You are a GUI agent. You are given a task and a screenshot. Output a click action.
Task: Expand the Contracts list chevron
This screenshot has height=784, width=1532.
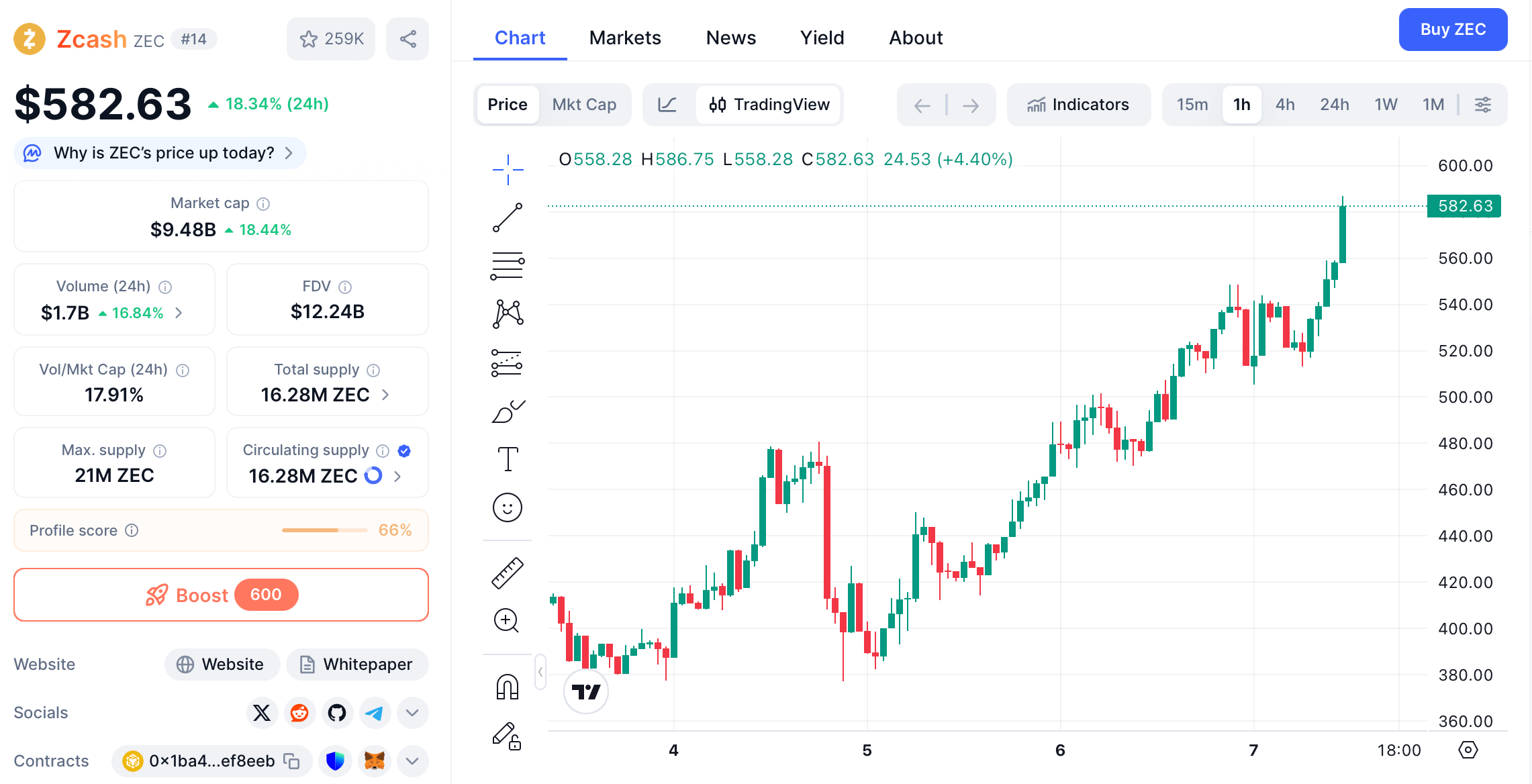pos(412,761)
